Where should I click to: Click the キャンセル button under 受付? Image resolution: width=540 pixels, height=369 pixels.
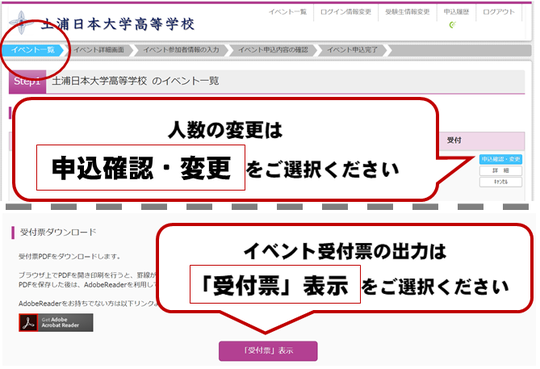[501, 182]
